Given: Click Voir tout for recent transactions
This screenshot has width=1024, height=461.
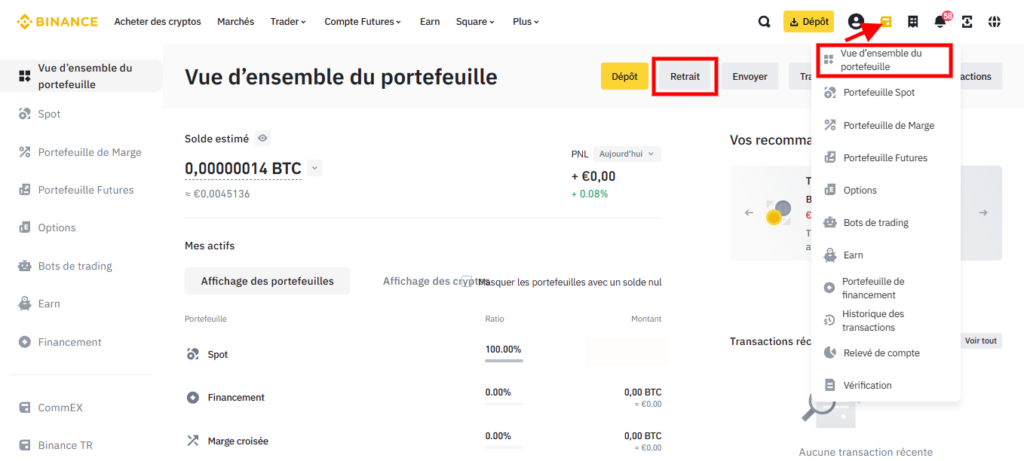Looking at the screenshot, I should (x=980, y=341).
